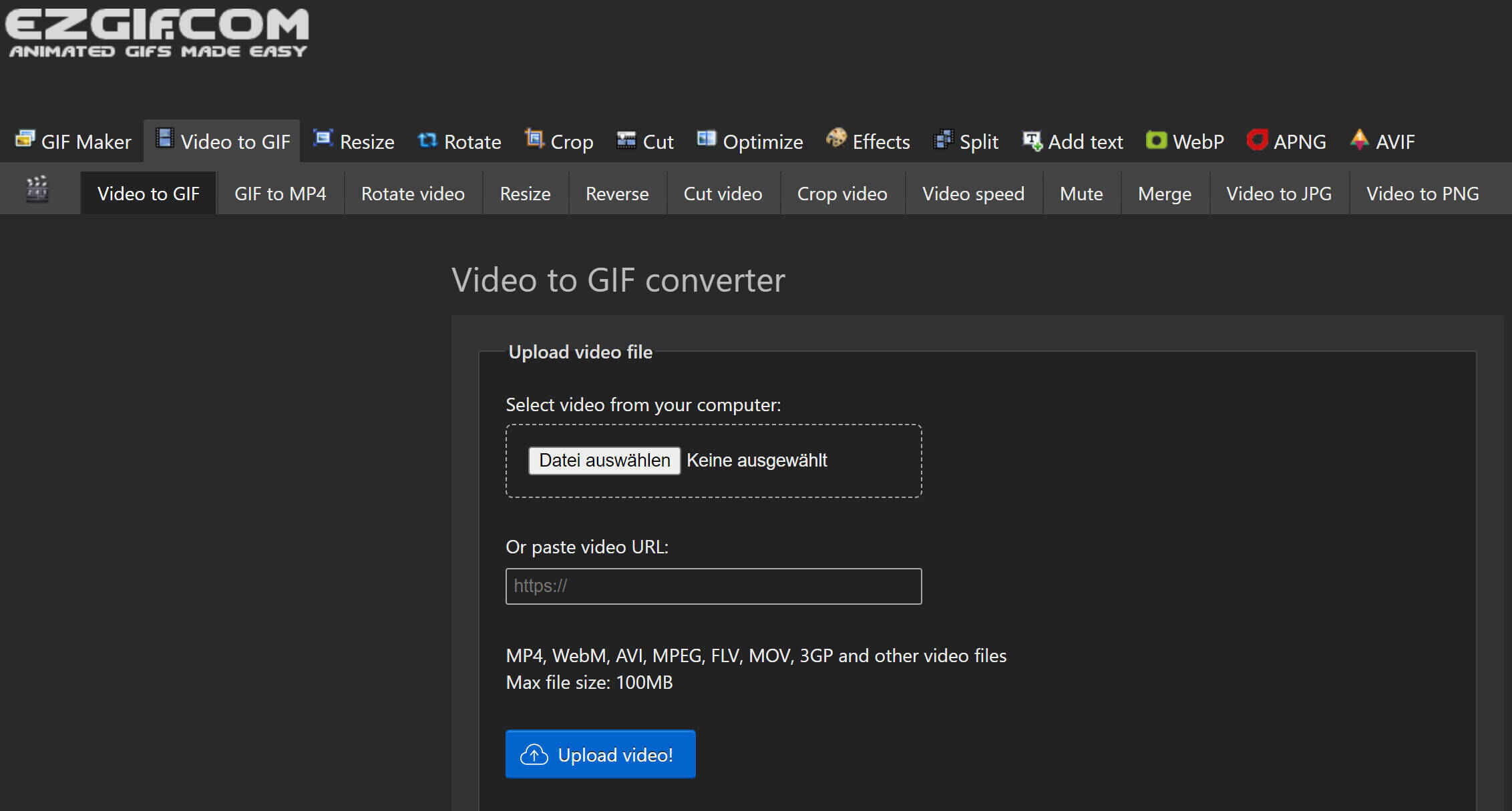Open the Merge tab
The image size is (1512, 811).
click(x=1165, y=194)
